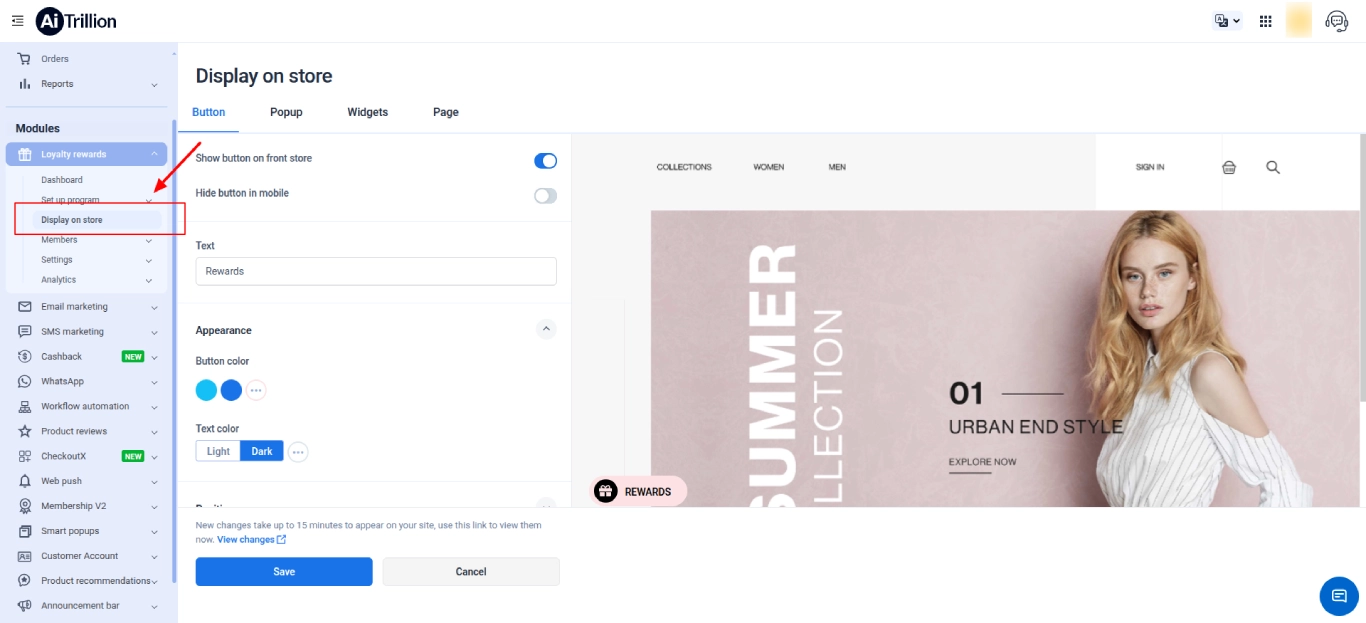Expand the Reports menu chevron
The width and height of the screenshot is (1366, 623).
tap(154, 85)
